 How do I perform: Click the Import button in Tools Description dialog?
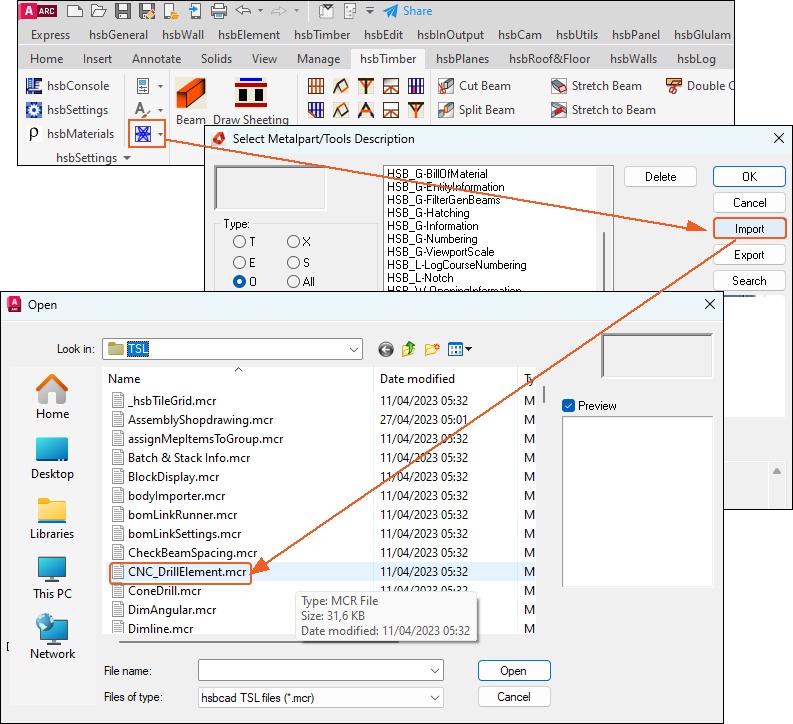click(749, 229)
